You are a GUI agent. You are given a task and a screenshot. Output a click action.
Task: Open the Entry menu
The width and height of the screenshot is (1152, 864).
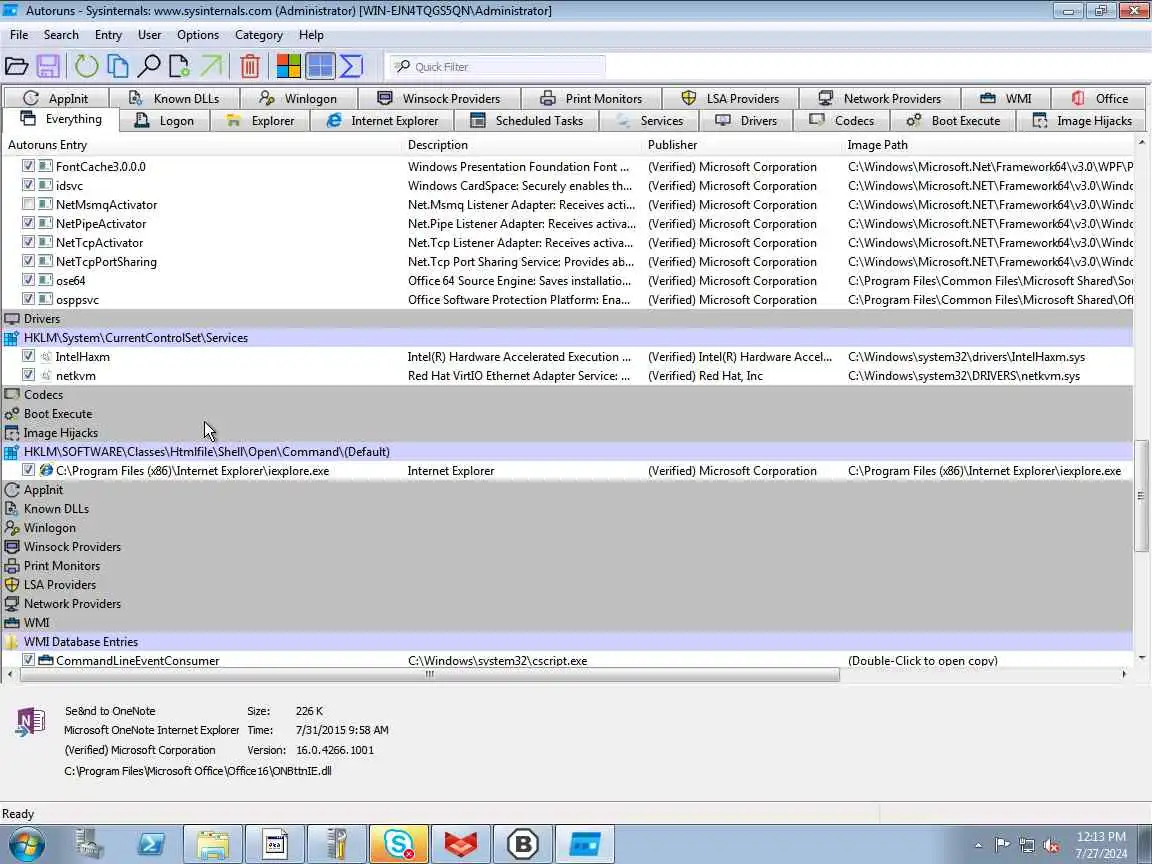[x=108, y=35]
